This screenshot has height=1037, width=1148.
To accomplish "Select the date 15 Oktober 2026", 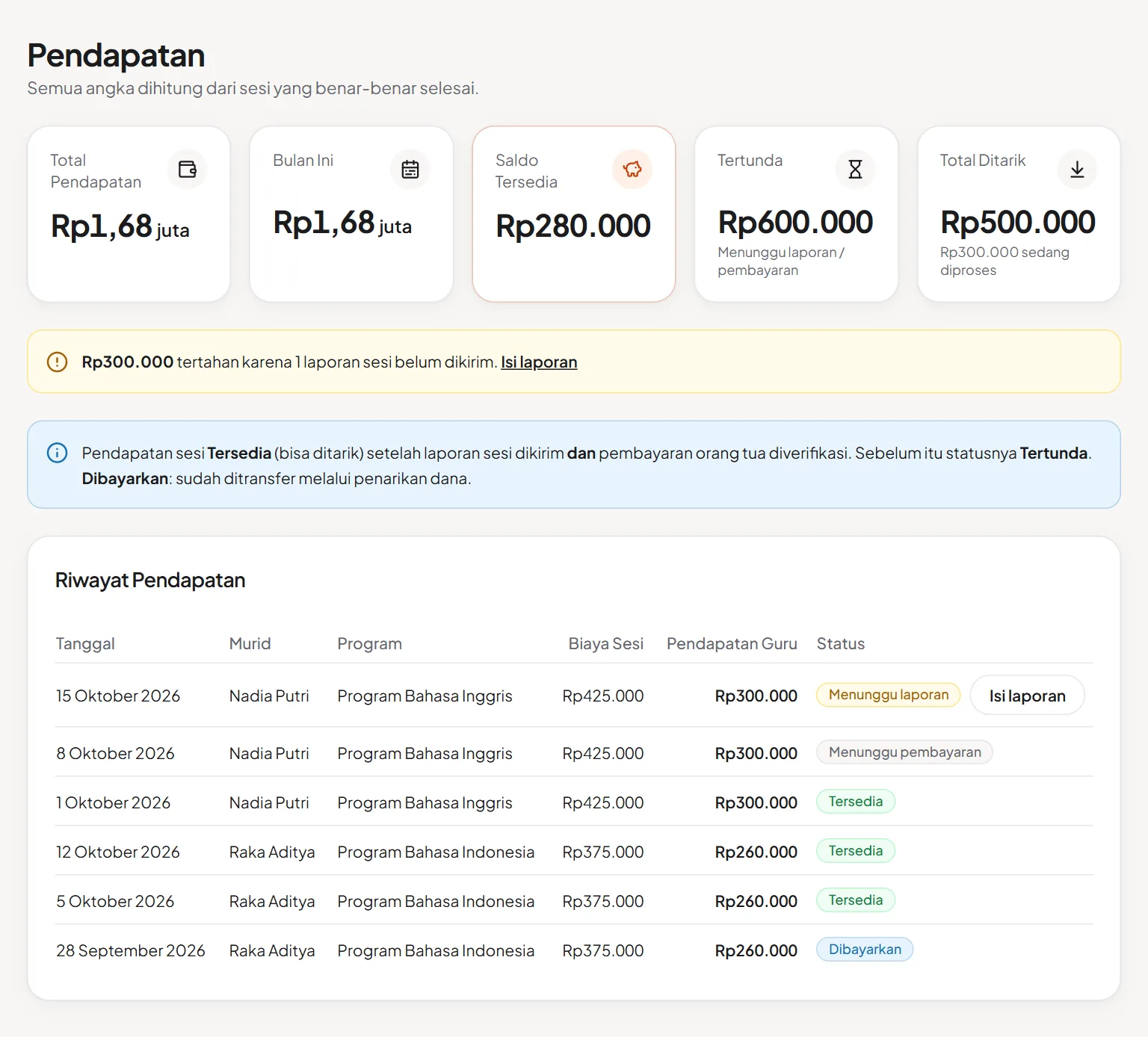I will [x=118, y=696].
